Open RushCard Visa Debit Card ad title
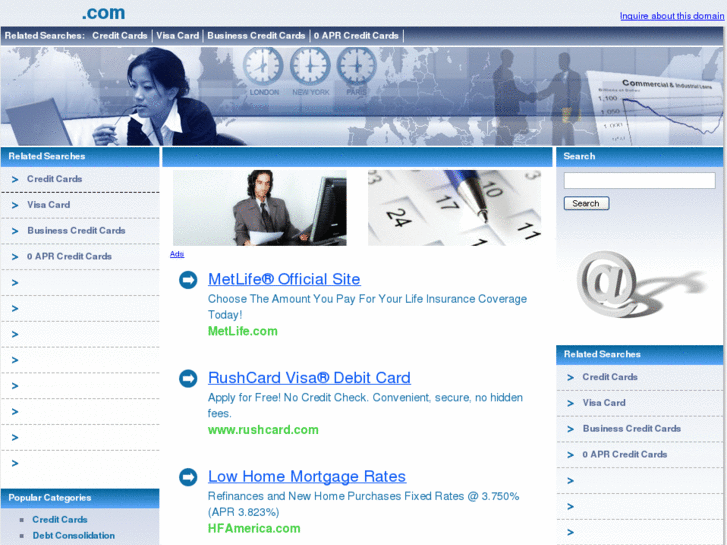Image resolution: width=727 pixels, height=545 pixels. (x=309, y=378)
